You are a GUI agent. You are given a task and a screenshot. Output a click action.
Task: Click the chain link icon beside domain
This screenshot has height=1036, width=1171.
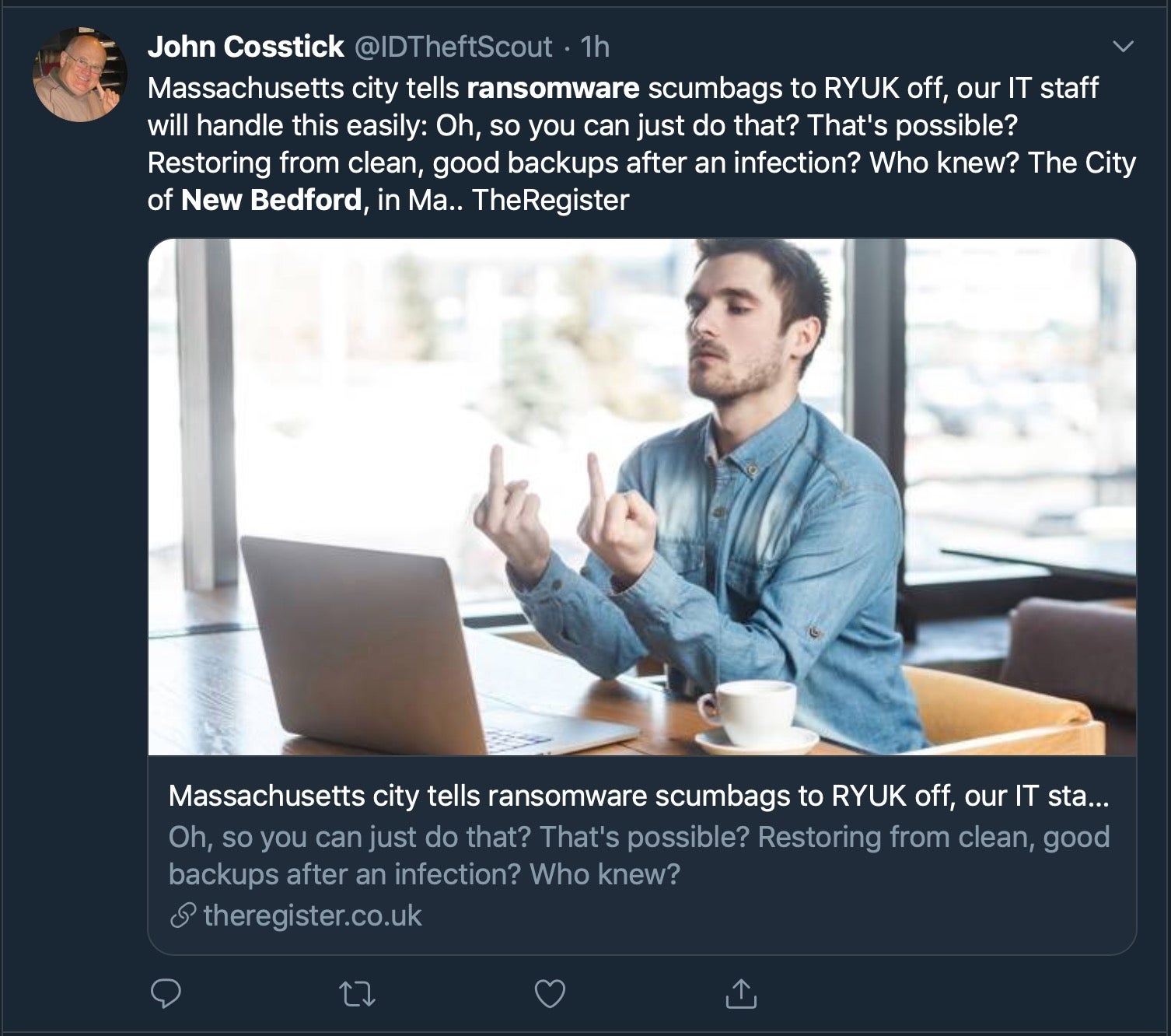(x=183, y=915)
